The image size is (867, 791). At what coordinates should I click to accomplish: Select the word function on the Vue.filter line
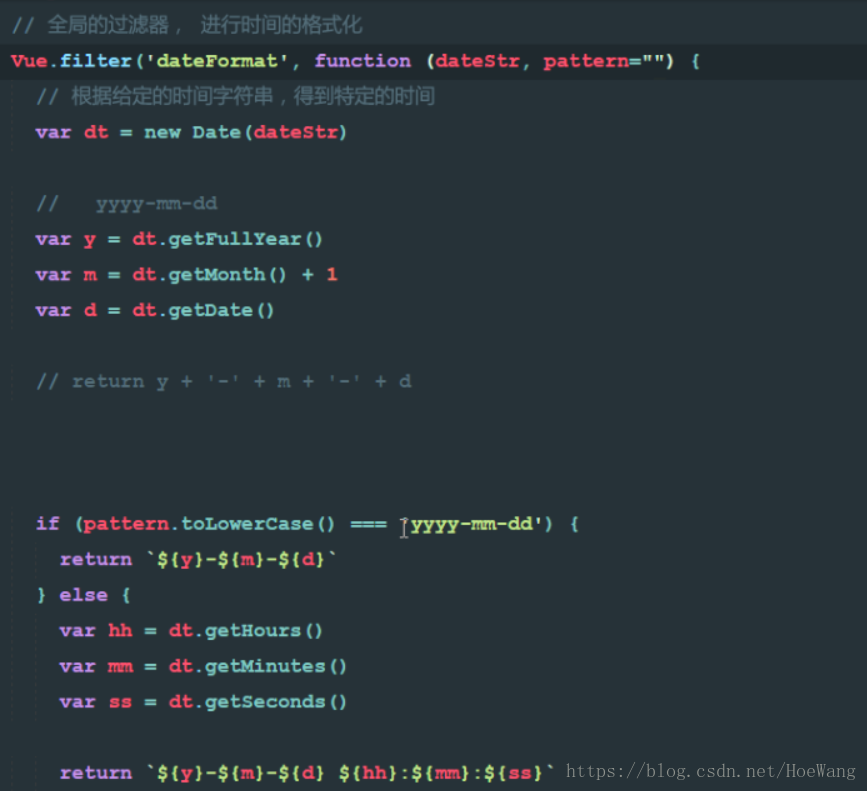coord(363,61)
